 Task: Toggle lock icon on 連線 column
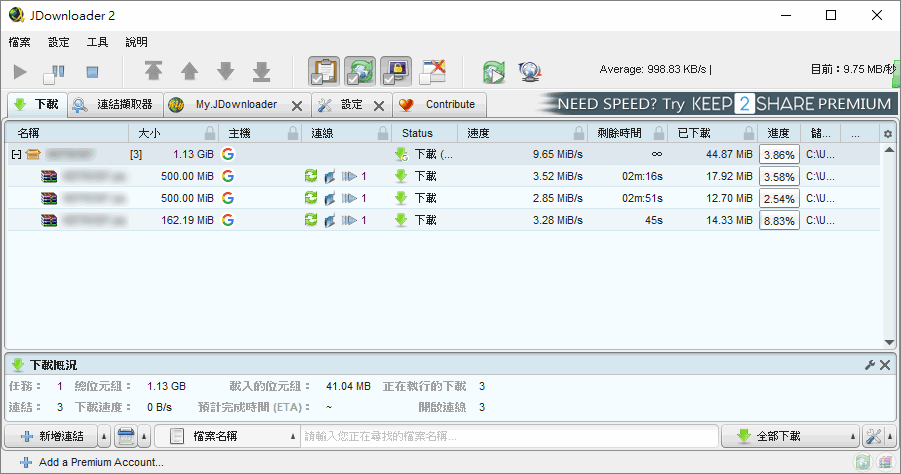click(x=383, y=133)
